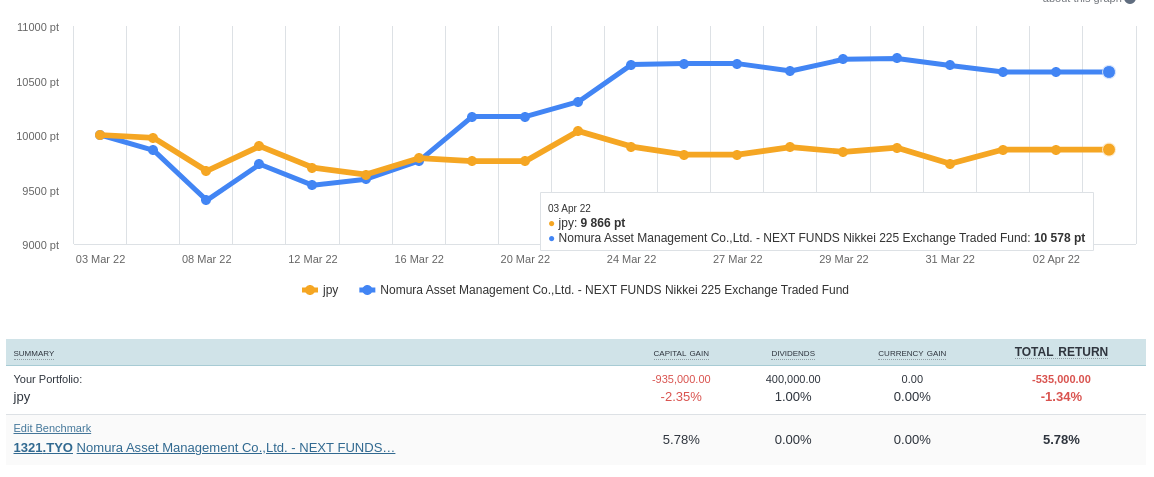Open the Edit Benchmark link
The image size is (1154, 477).
click(52, 428)
